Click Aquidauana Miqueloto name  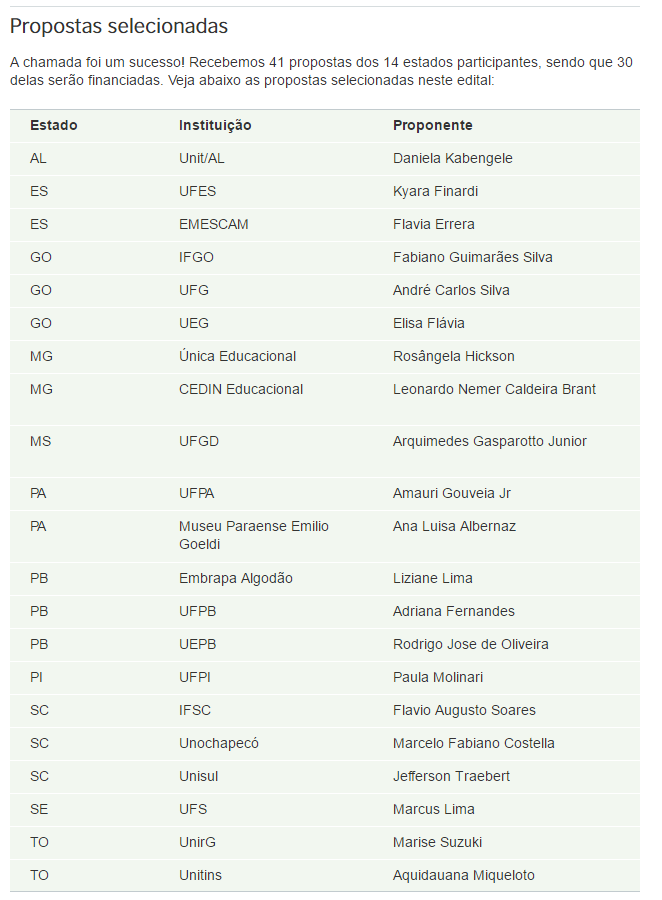(463, 875)
